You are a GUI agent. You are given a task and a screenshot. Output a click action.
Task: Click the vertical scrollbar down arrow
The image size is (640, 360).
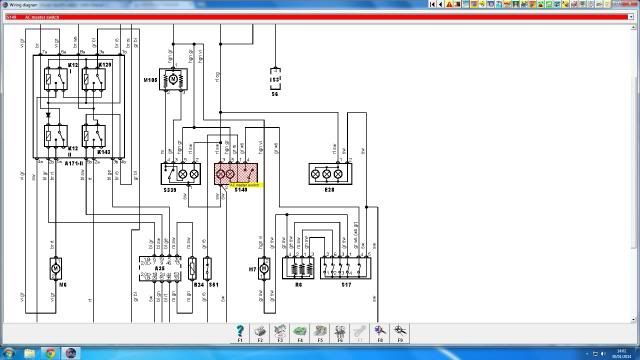click(x=634, y=319)
